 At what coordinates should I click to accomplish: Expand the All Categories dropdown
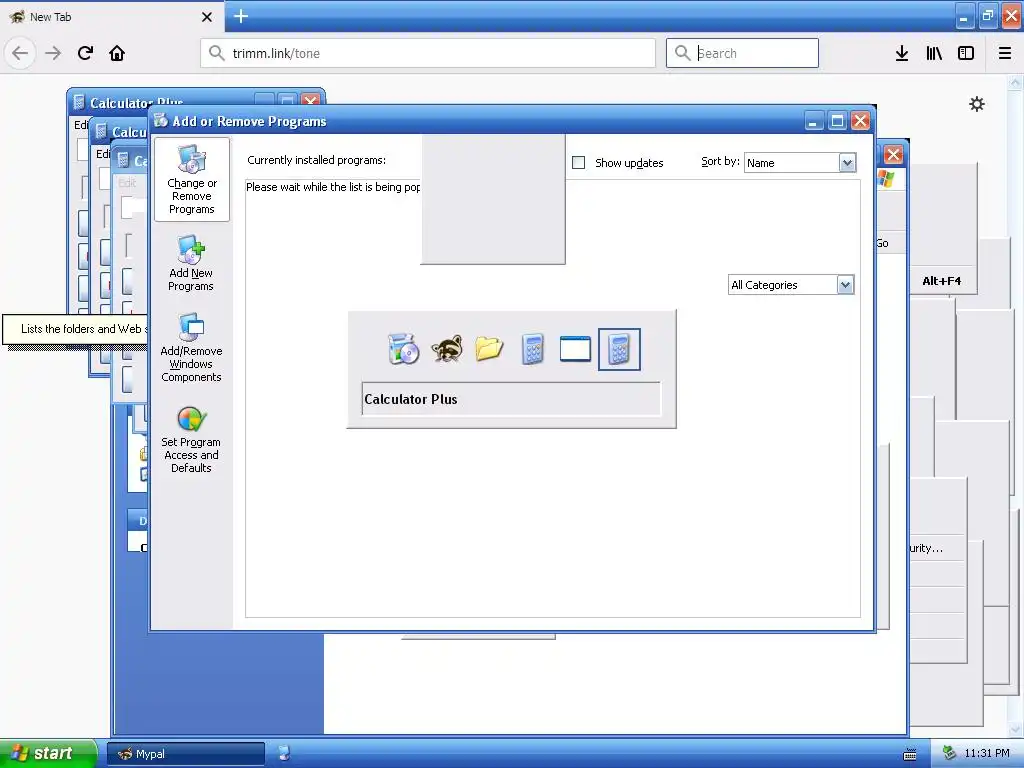pos(791,285)
